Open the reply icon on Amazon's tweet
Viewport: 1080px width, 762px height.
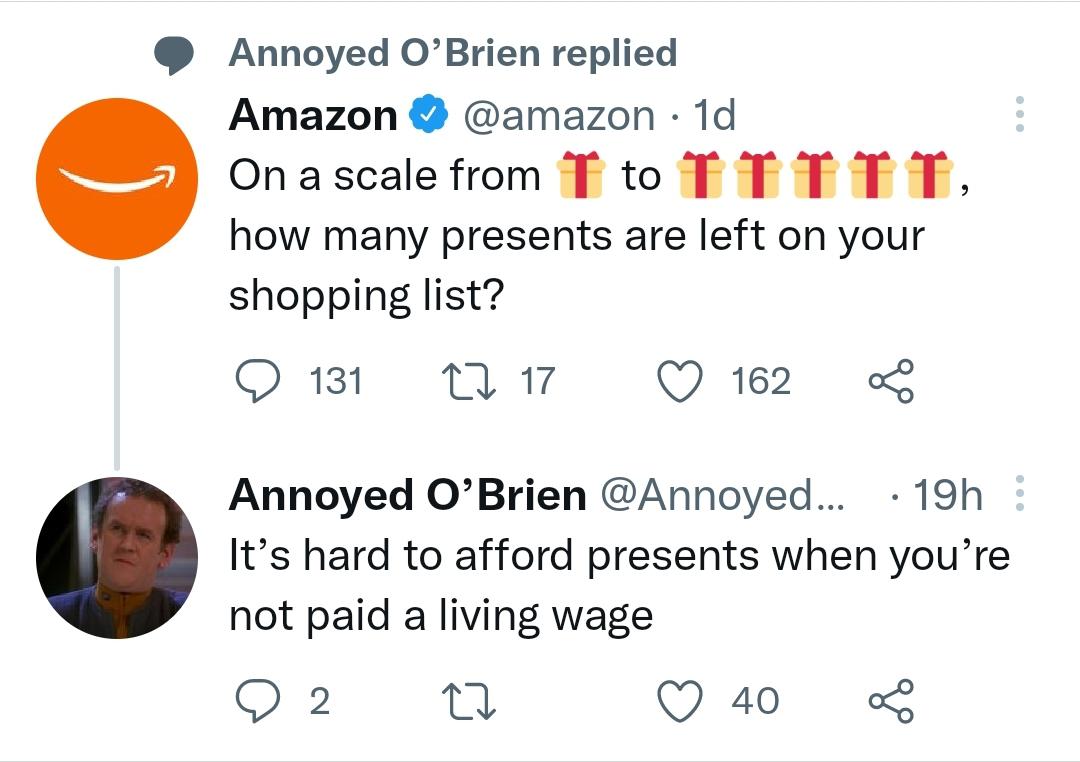point(261,379)
